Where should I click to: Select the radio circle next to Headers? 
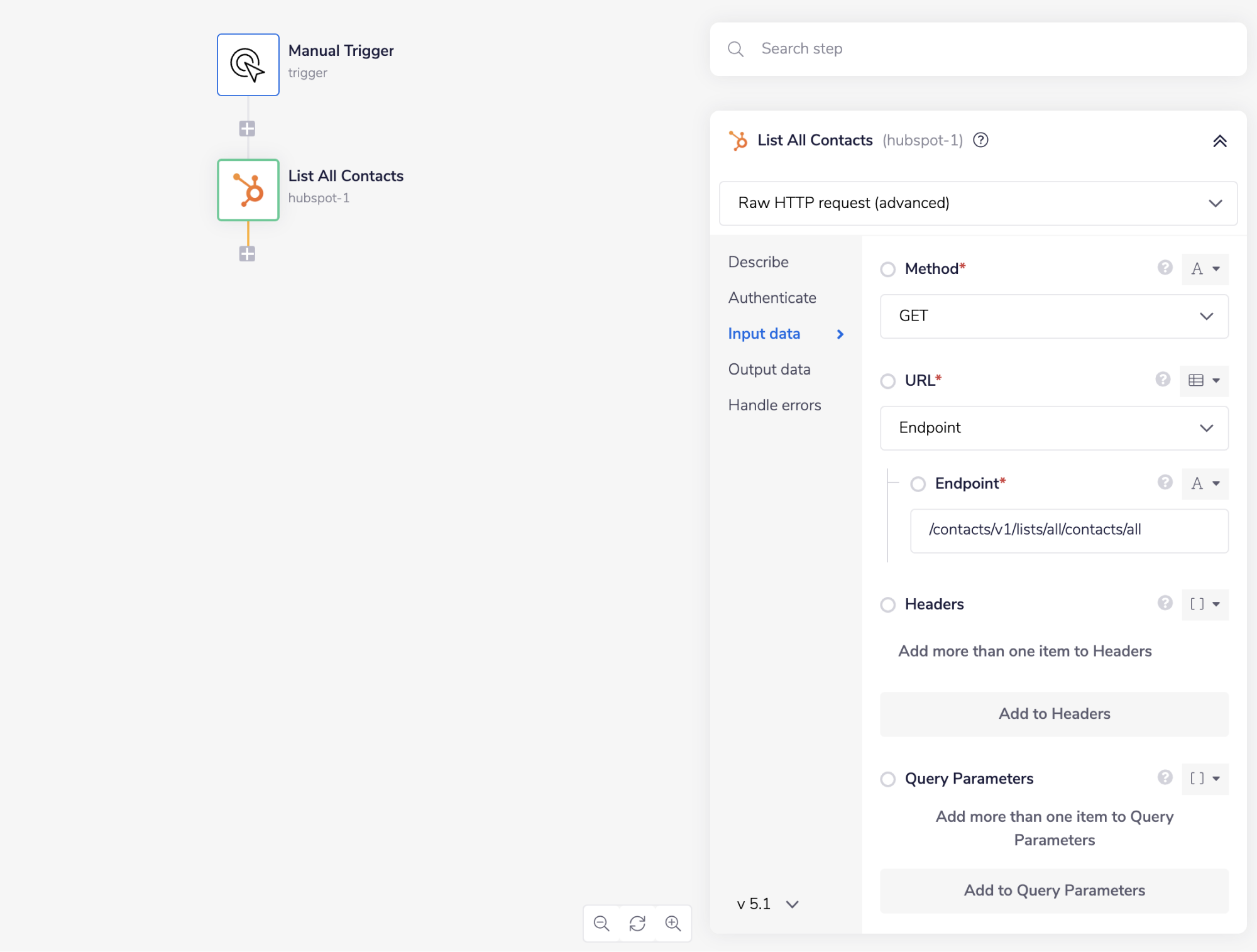[888, 605]
